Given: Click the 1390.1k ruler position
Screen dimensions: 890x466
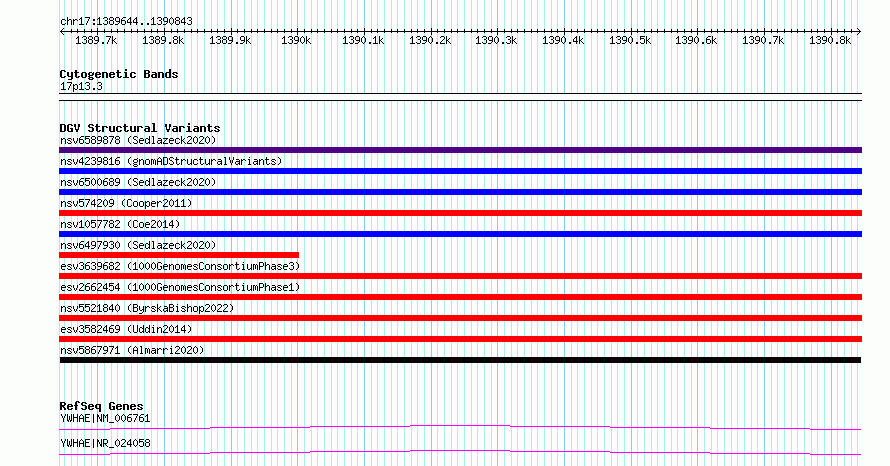Looking at the screenshot, I should tap(363, 40).
